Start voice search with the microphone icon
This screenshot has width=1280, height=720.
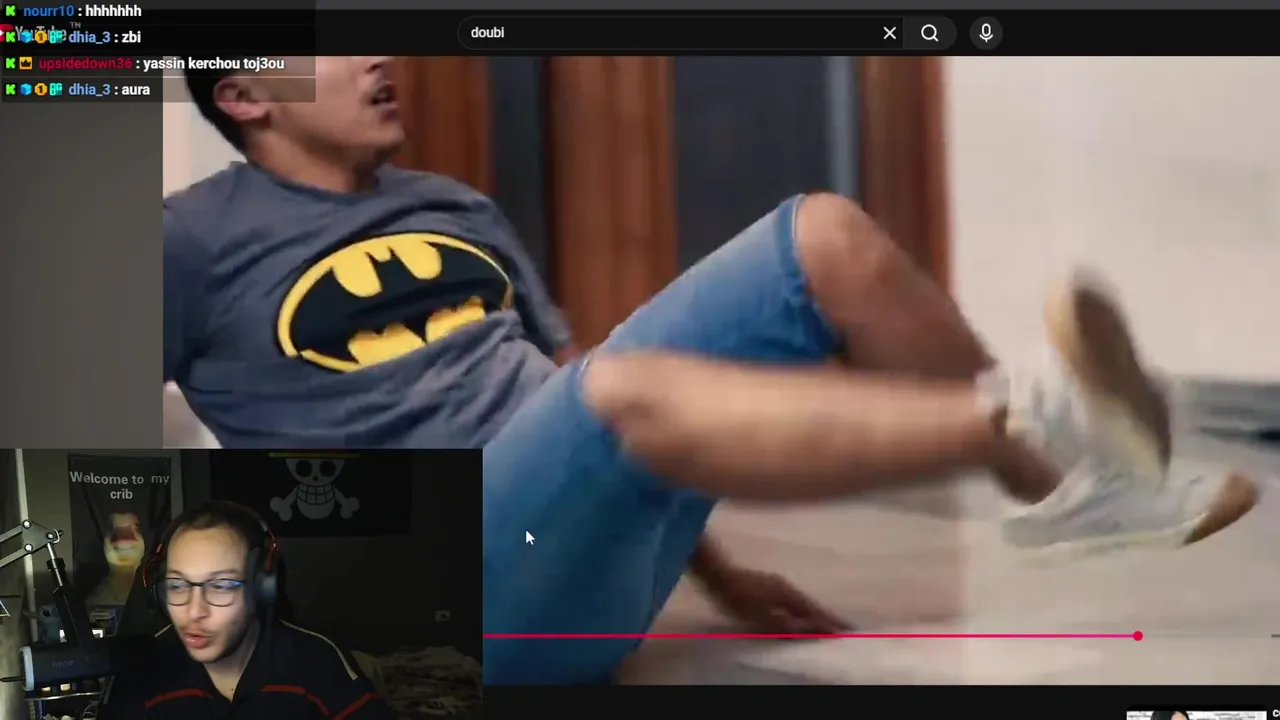(x=986, y=33)
